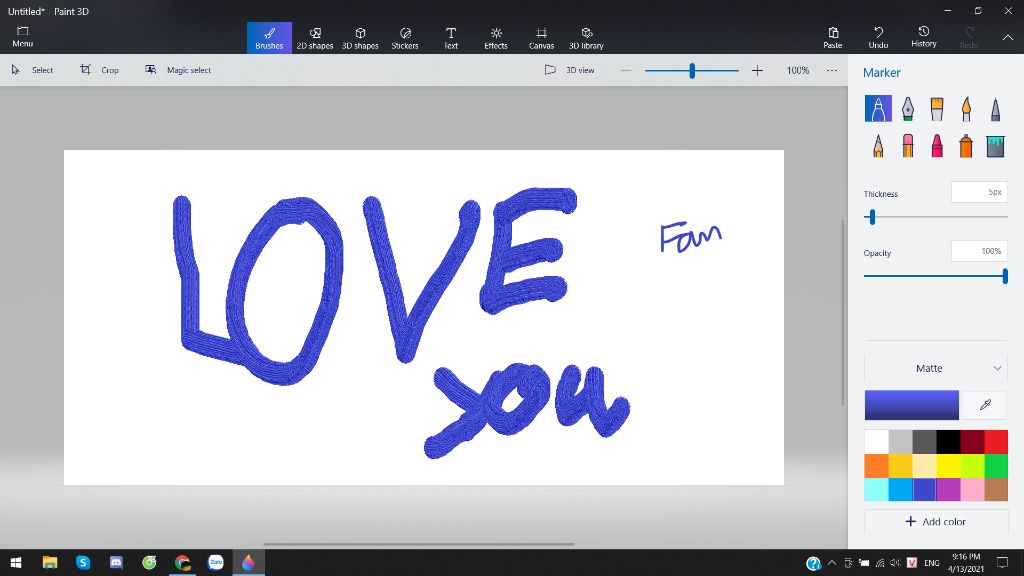Choose the indigo blue color swatch
The image size is (1024, 576).
click(x=924, y=489)
